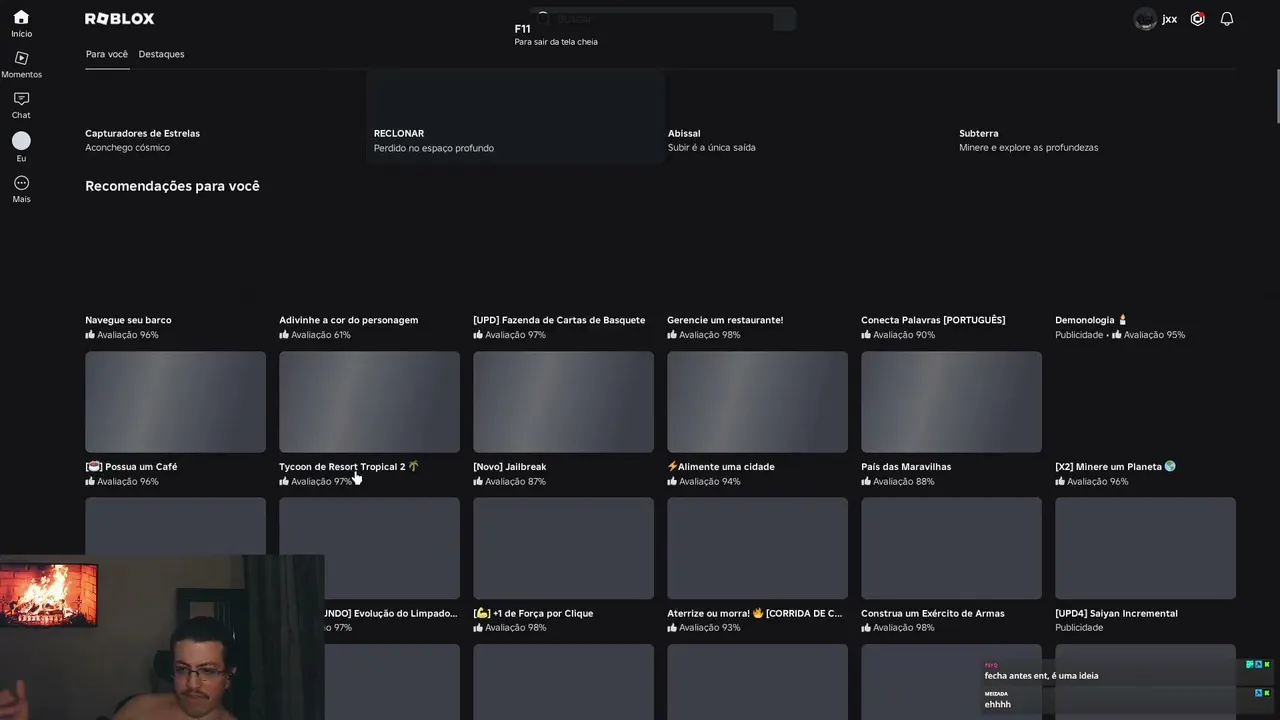Image resolution: width=1280 pixels, height=720 pixels.
Task: Click the thumbs-up icon under Gerencie um restaurante!
Action: [x=672, y=334]
